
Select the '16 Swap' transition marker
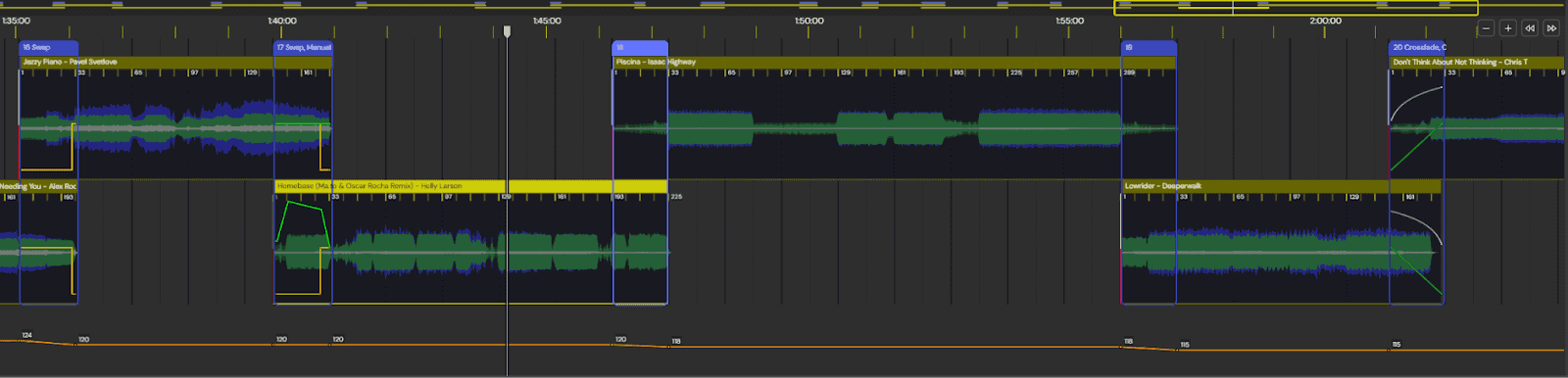click(48, 47)
